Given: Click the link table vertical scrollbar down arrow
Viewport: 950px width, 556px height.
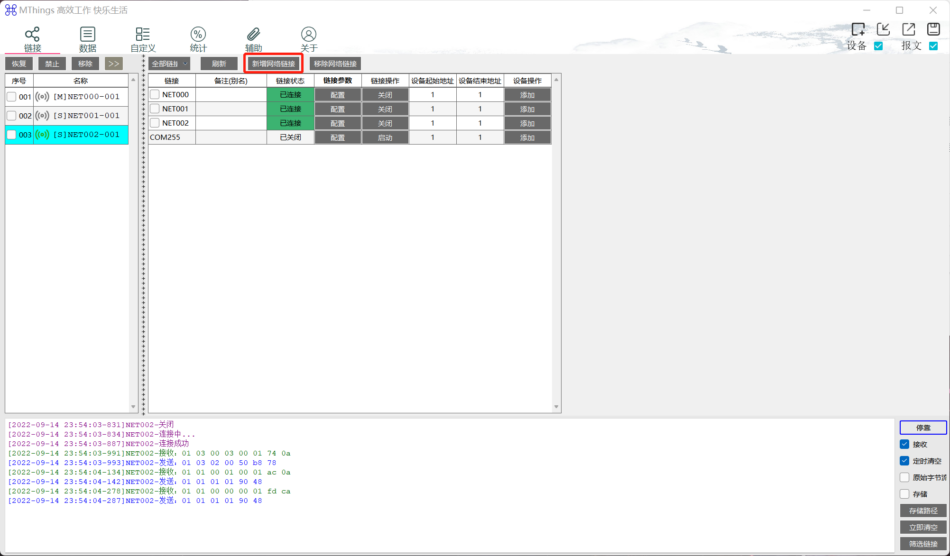Looking at the screenshot, I should pyautogui.click(x=556, y=407).
